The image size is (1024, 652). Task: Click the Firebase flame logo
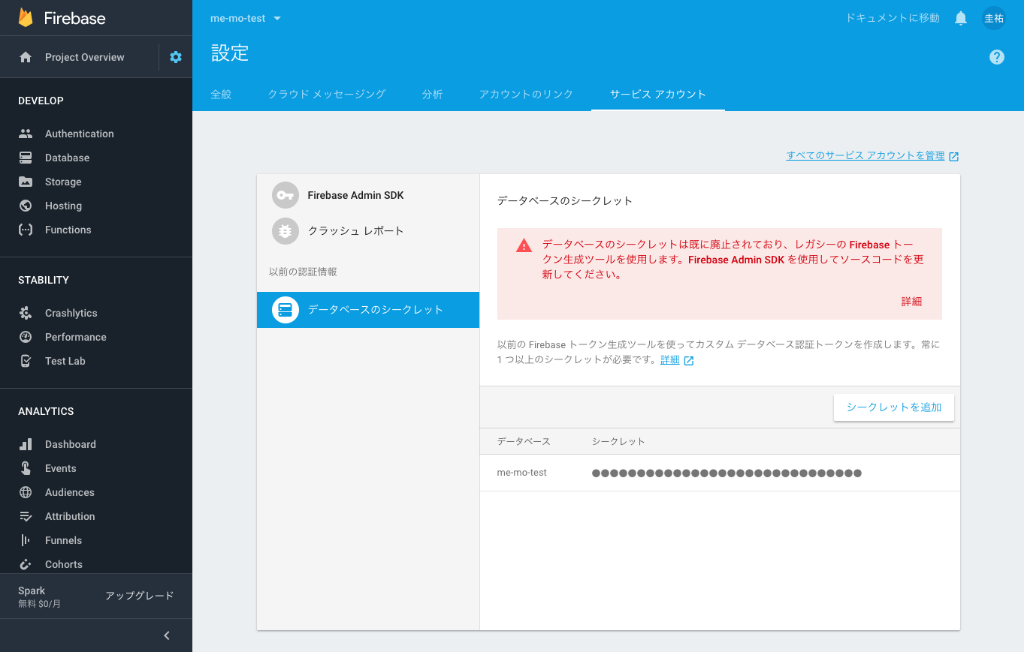point(25,18)
